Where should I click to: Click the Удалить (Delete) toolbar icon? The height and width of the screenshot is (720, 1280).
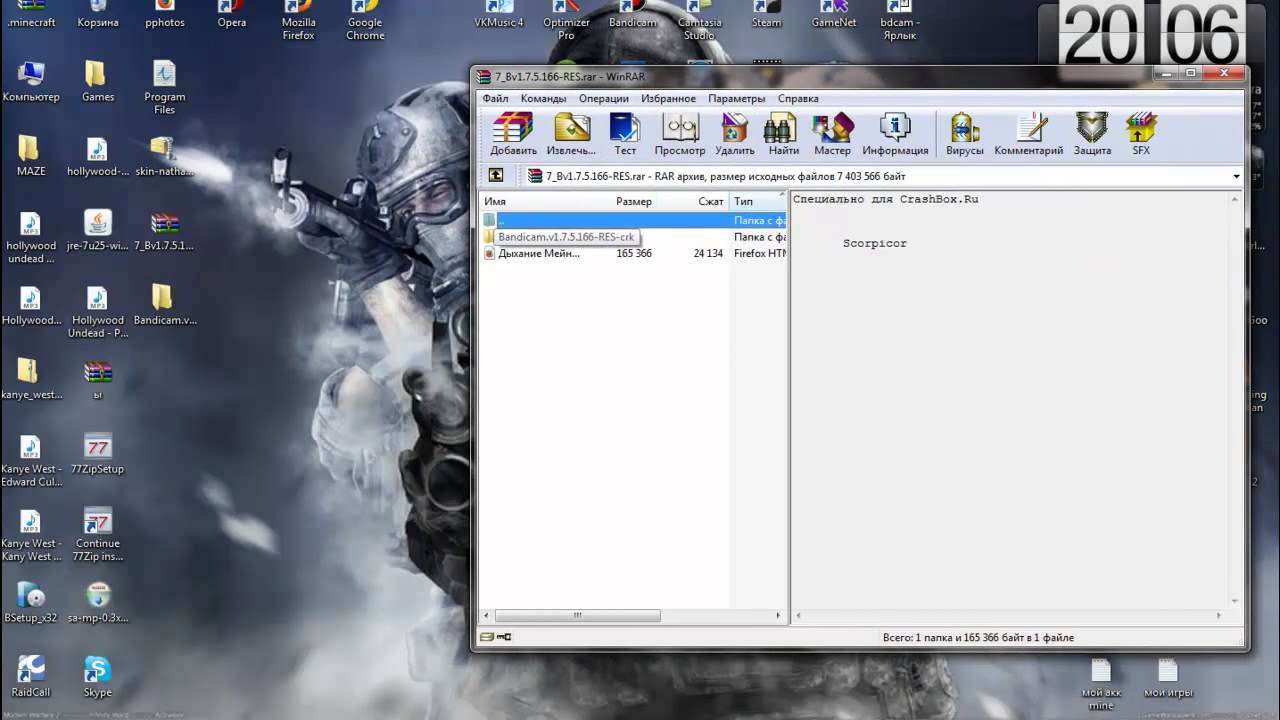tap(735, 134)
